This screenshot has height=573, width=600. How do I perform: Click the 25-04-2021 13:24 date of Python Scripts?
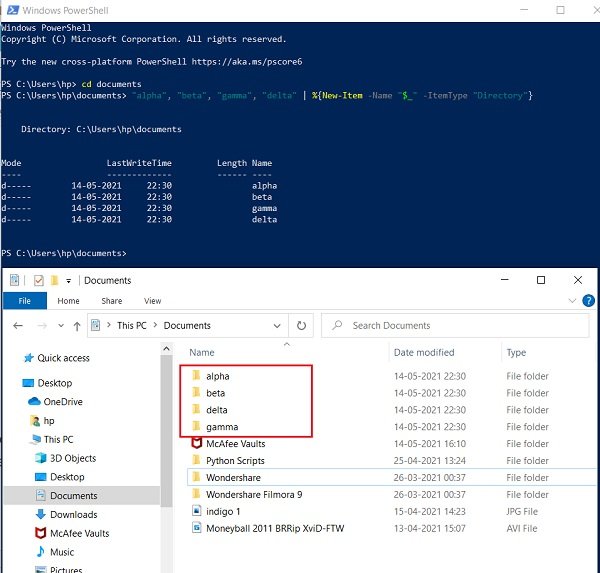pyautogui.click(x=430, y=460)
